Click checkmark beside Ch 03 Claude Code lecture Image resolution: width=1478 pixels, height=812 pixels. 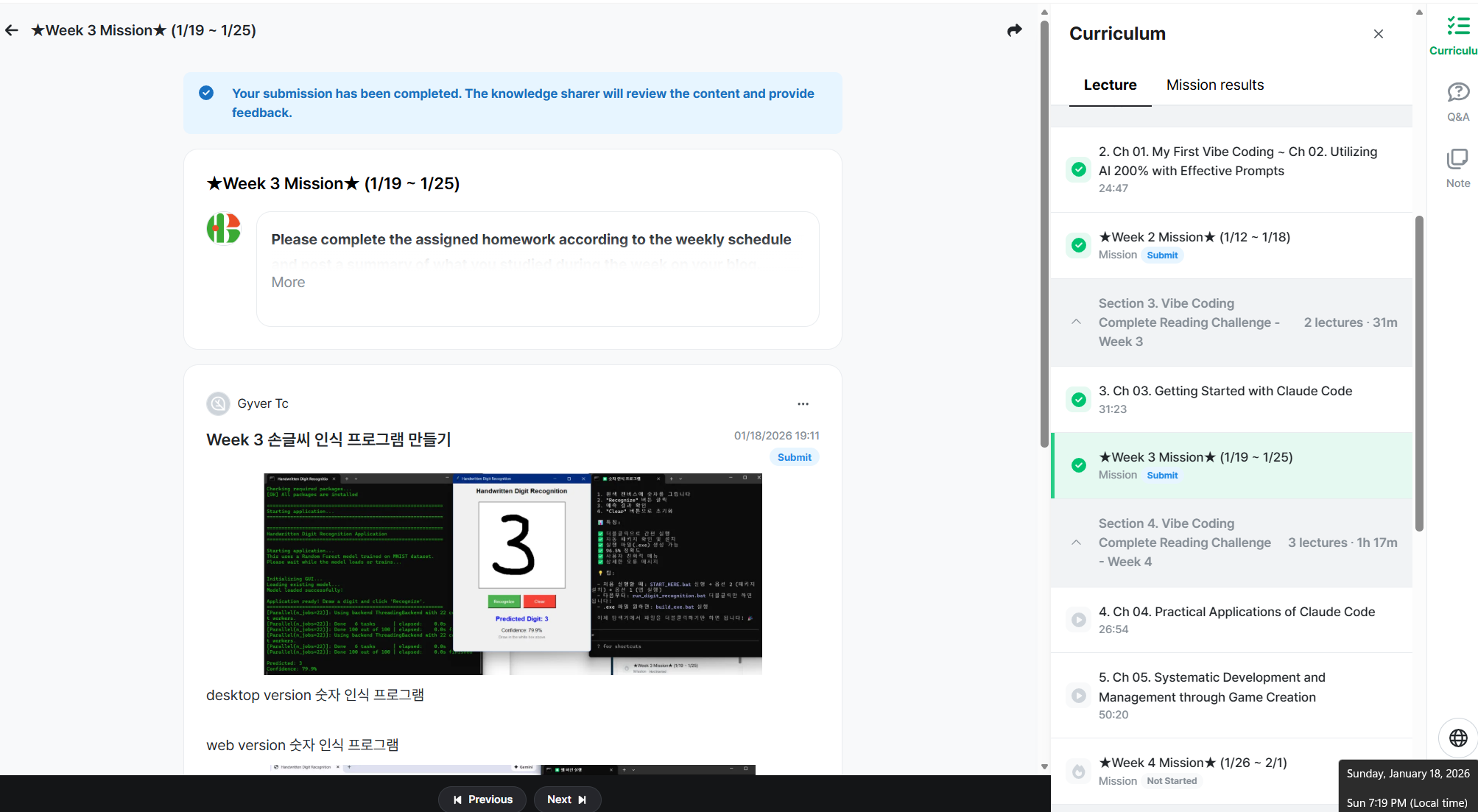point(1078,399)
